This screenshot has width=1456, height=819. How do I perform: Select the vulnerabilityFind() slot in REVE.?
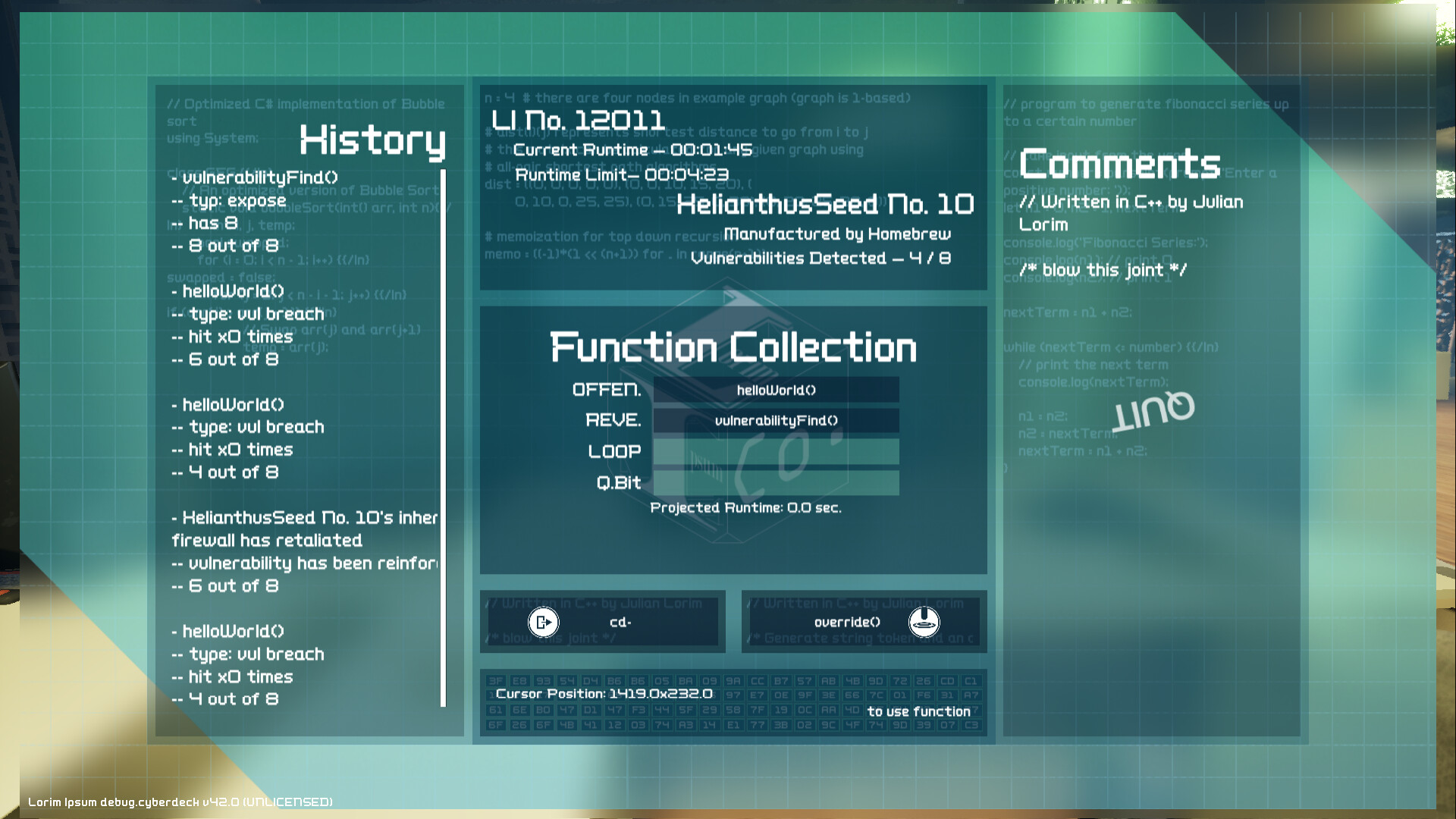(x=776, y=421)
